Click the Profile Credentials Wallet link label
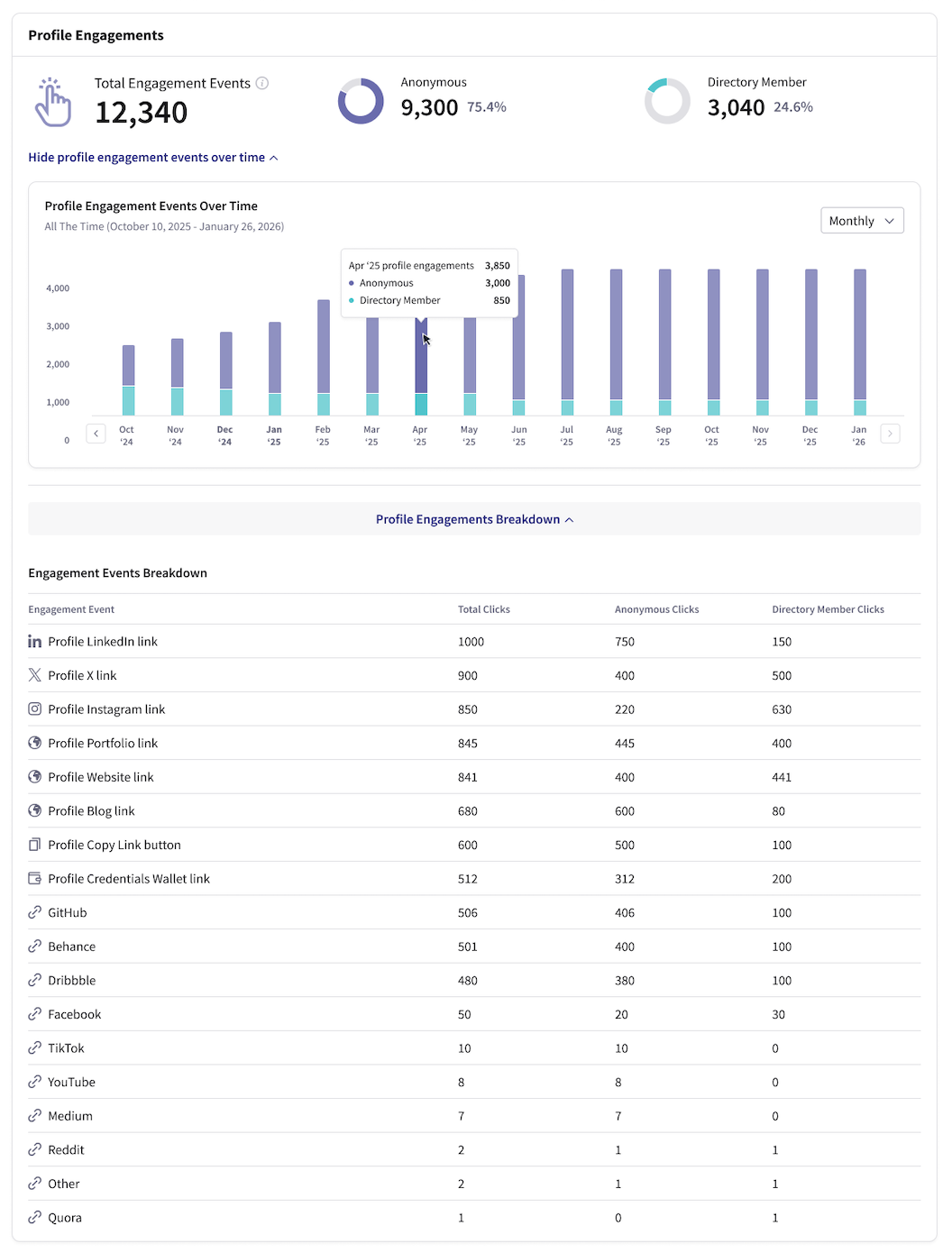The height and width of the screenshot is (1253, 952). coord(129,879)
